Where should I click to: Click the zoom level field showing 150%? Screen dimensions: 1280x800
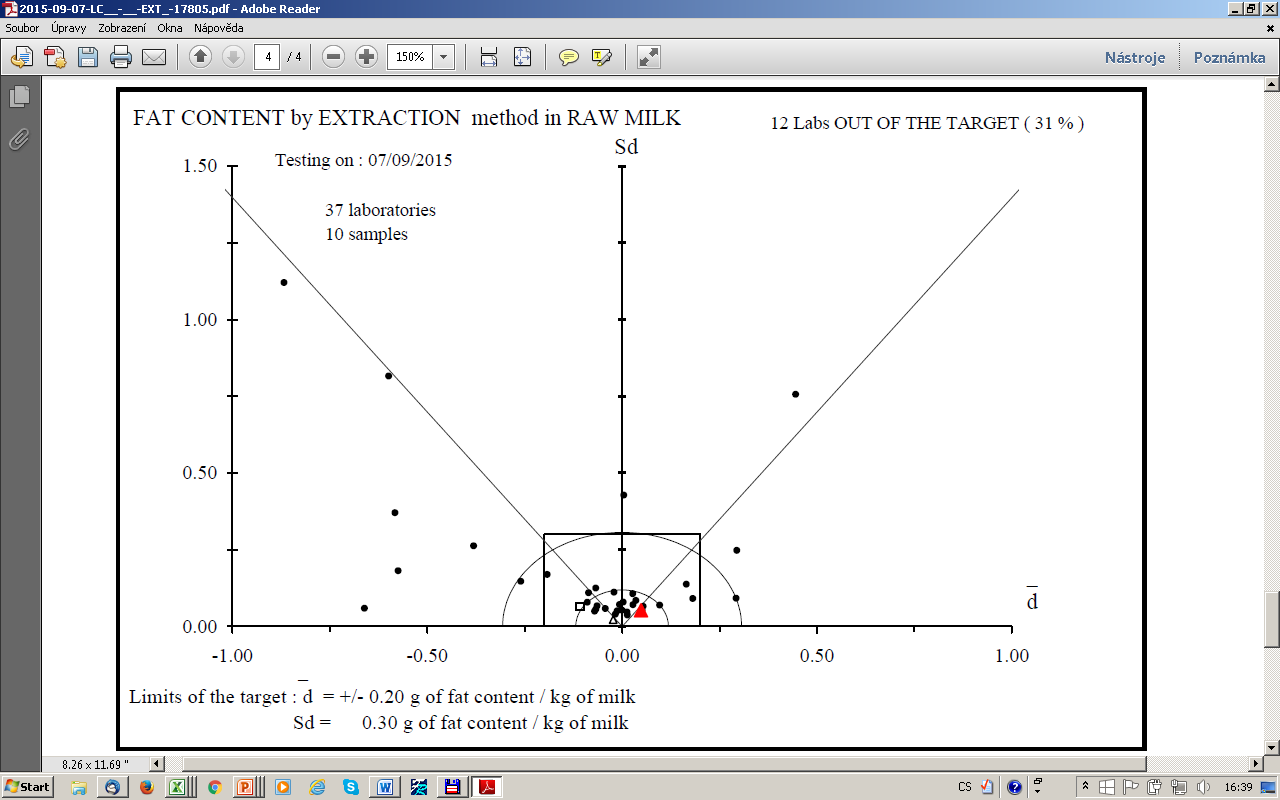410,57
